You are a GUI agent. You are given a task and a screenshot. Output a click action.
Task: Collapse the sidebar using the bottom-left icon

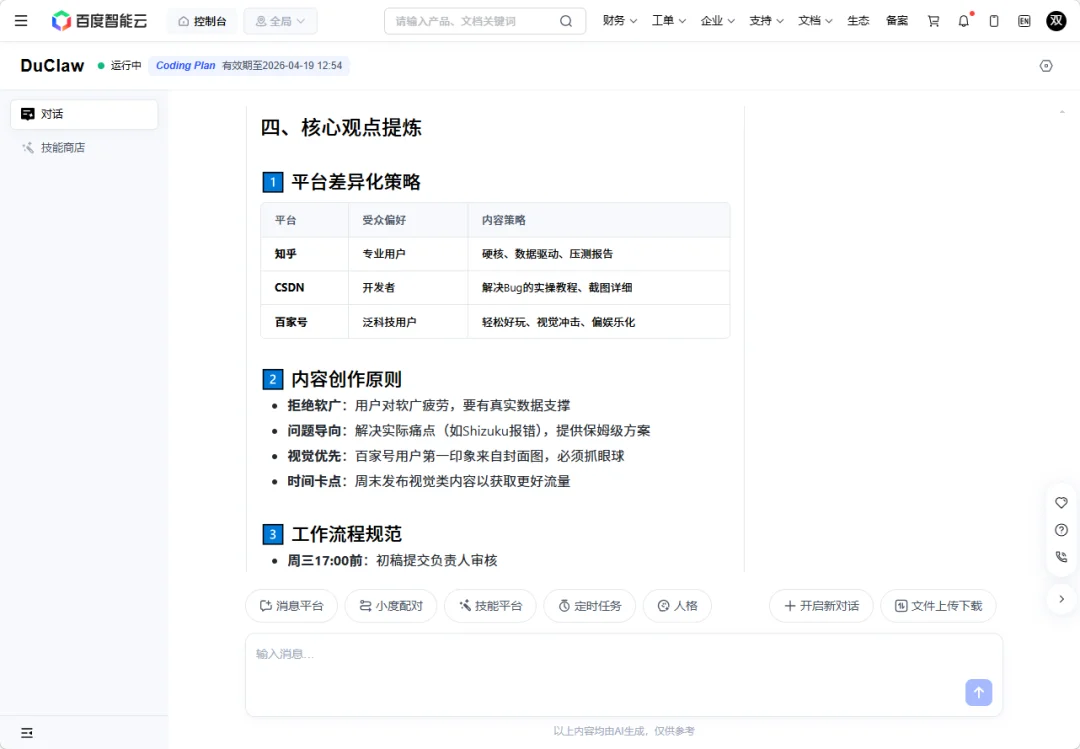click(x=26, y=733)
